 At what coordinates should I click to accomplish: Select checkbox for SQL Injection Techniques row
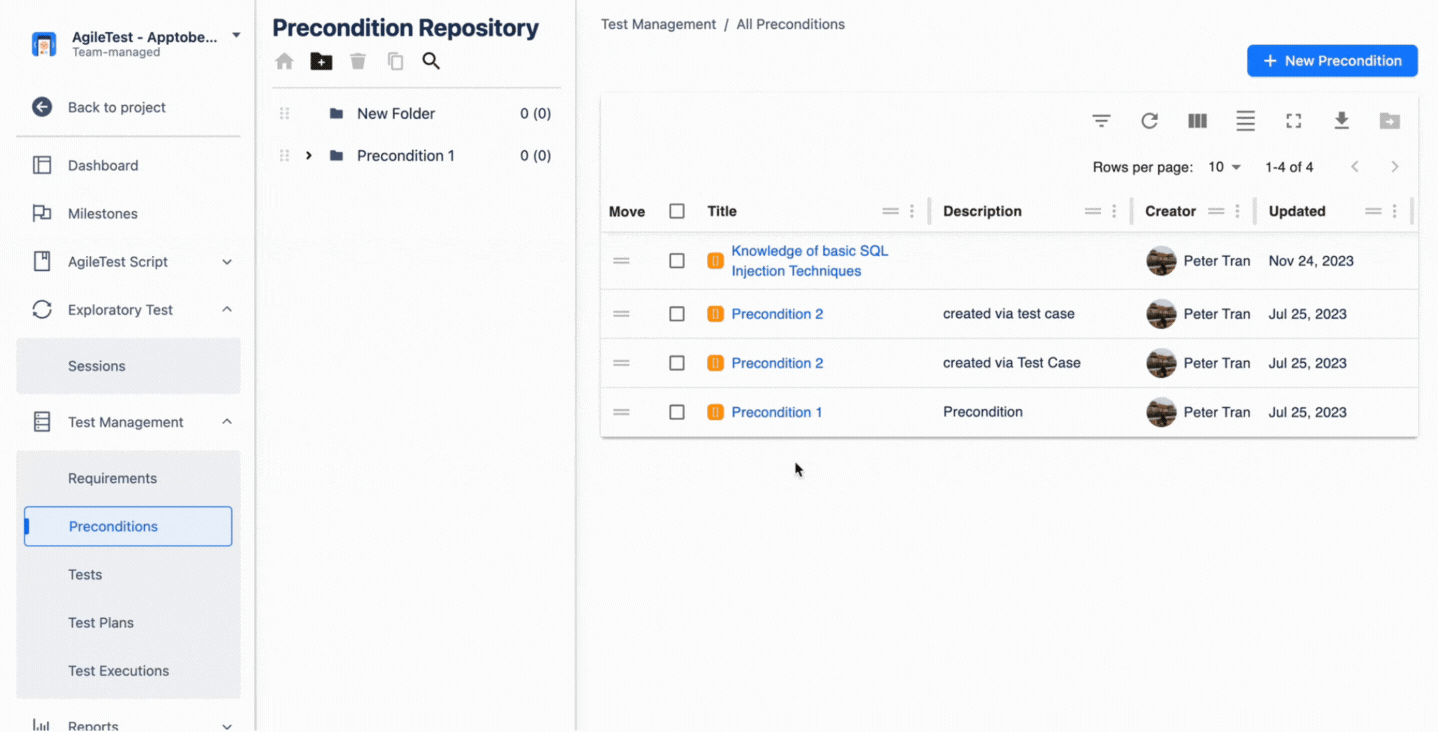click(677, 261)
